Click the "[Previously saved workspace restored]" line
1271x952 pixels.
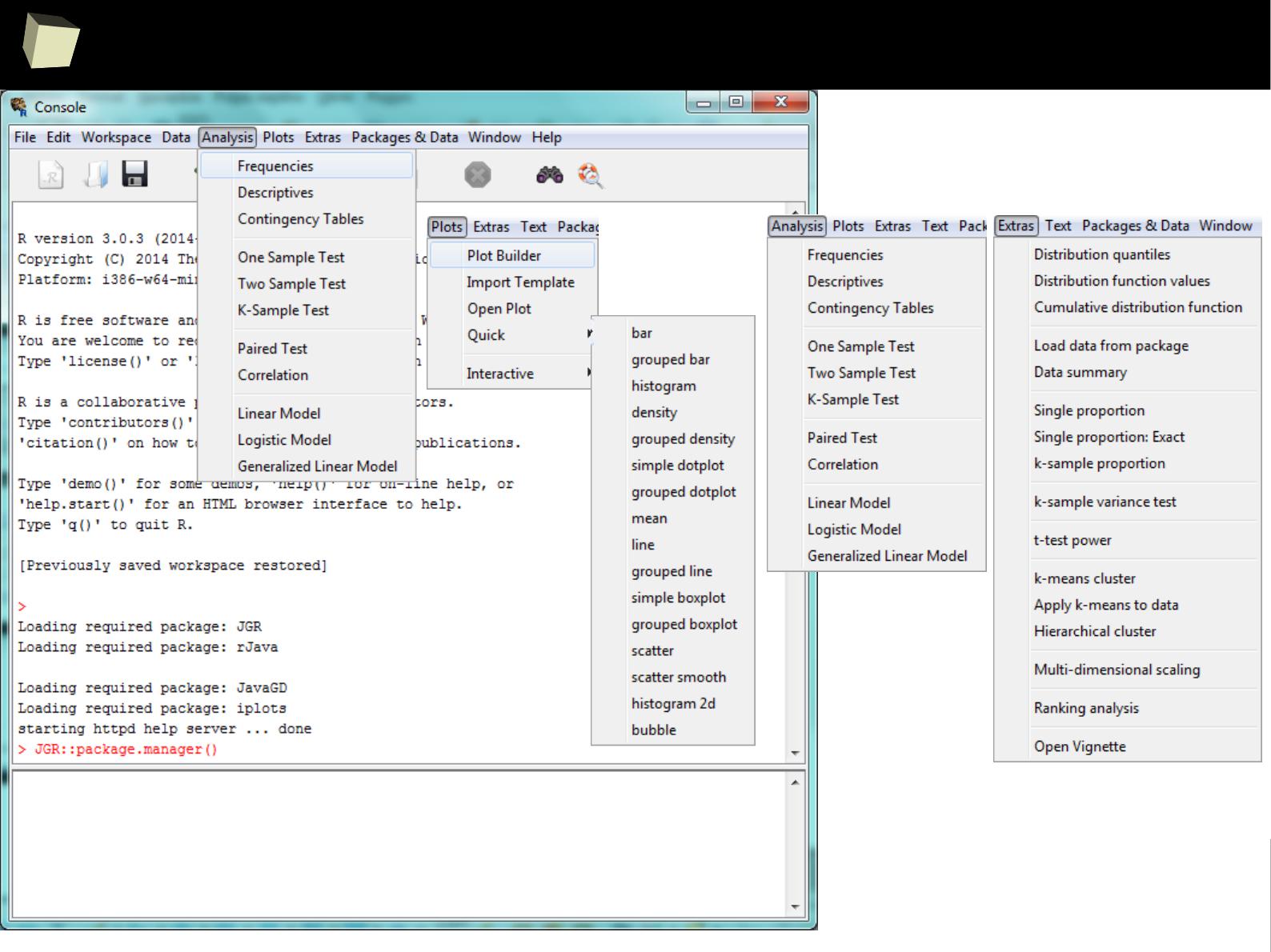(173, 565)
